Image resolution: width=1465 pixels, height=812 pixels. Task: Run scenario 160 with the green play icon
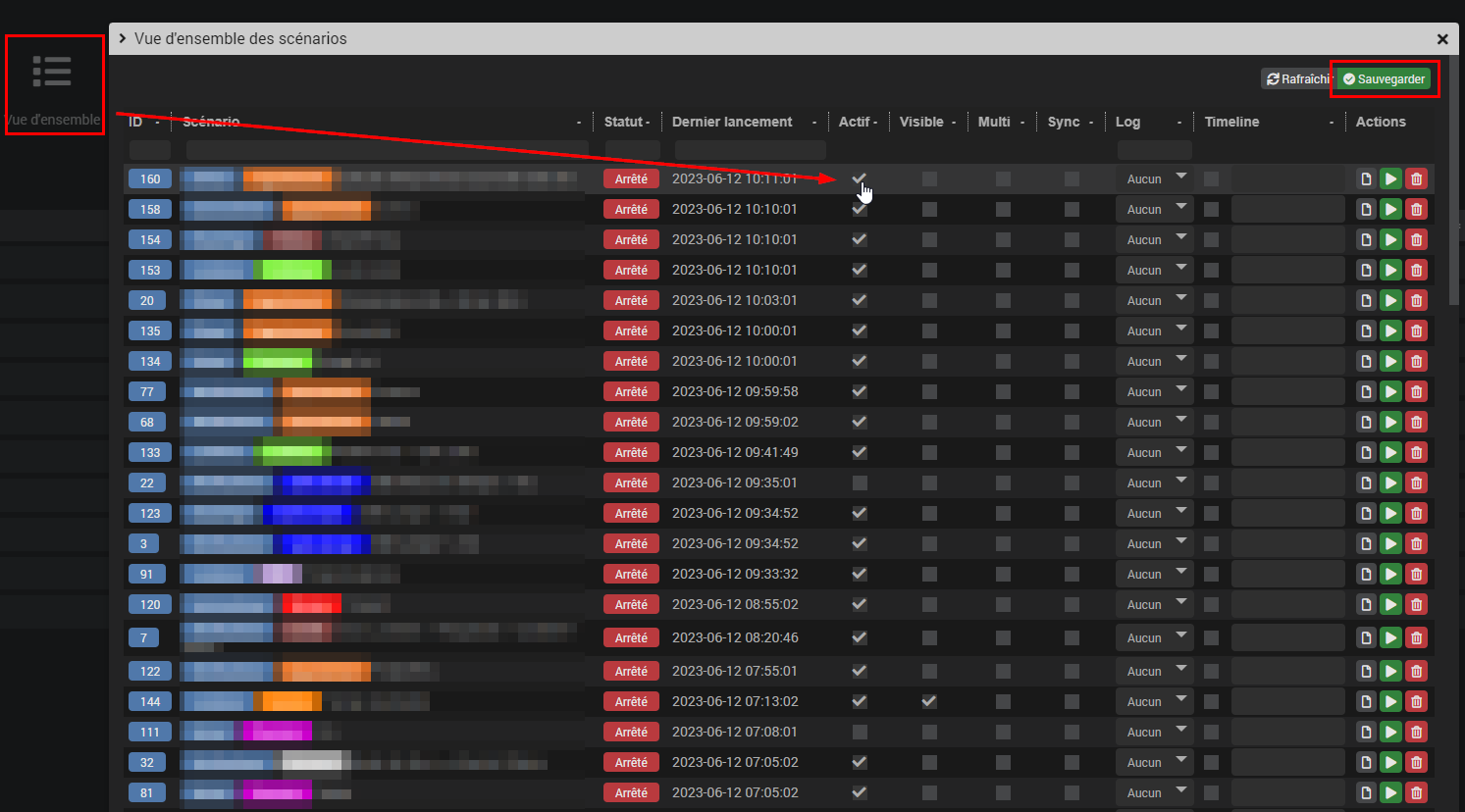[x=1390, y=178]
